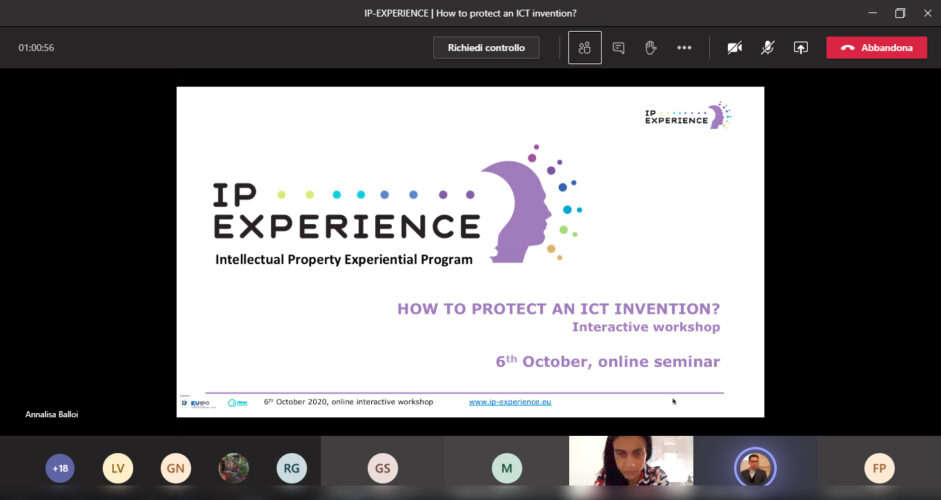Select participant tile GS
Viewport: 941px width, 500px height.
pos(382,468)
